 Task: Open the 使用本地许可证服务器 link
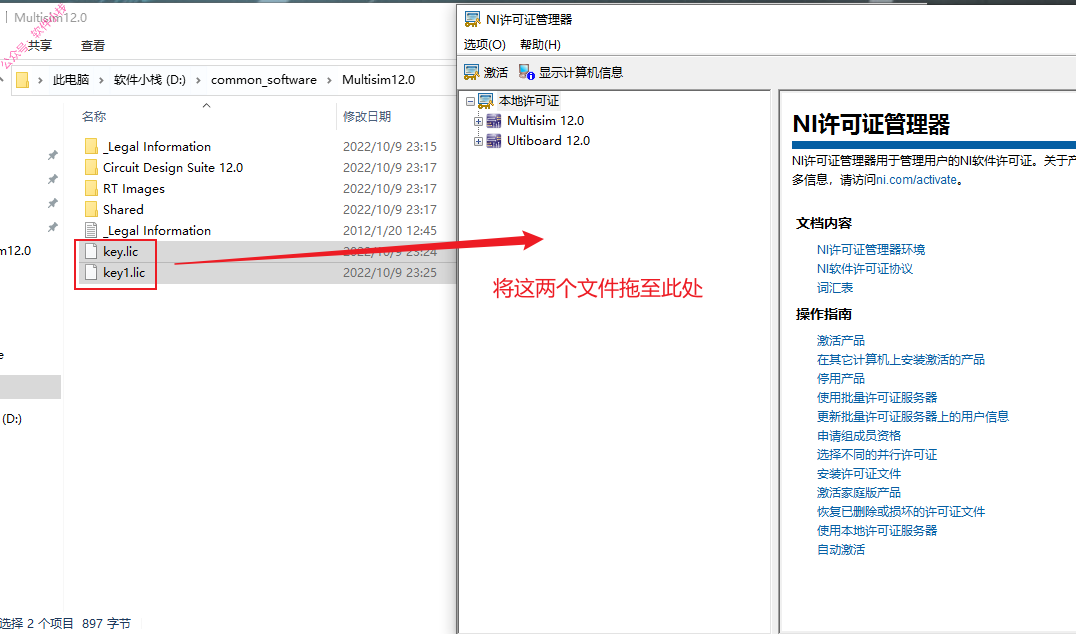click(x=877, y=531)
